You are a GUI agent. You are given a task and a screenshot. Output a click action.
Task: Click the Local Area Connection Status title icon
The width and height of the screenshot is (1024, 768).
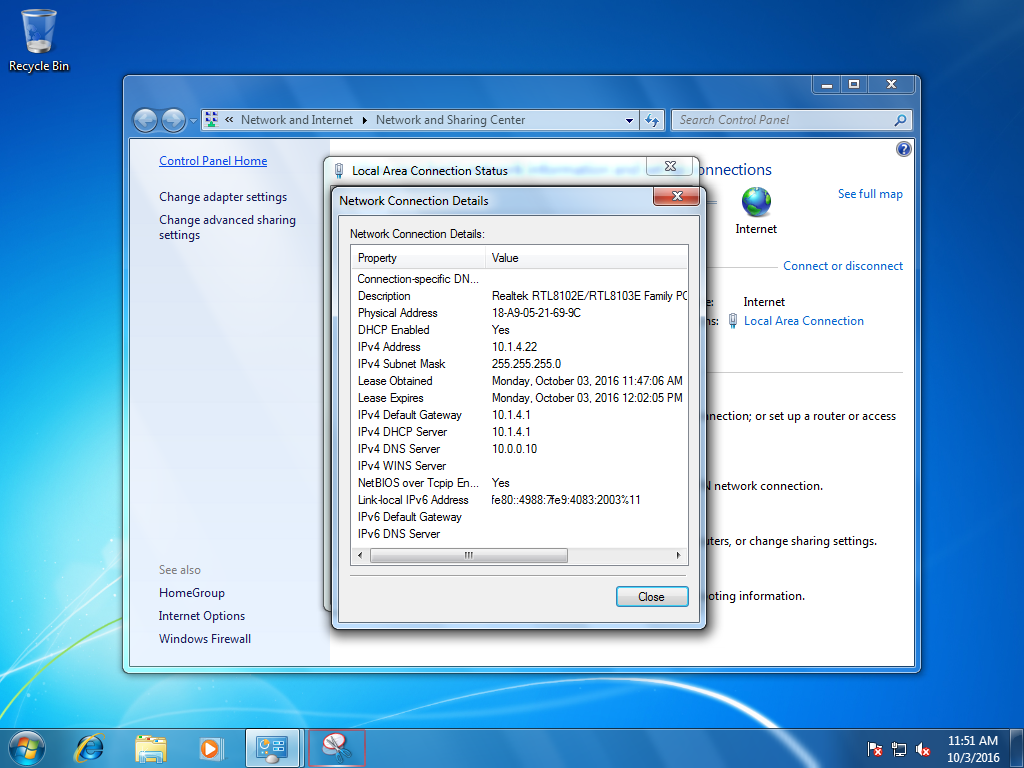(338, 170)
